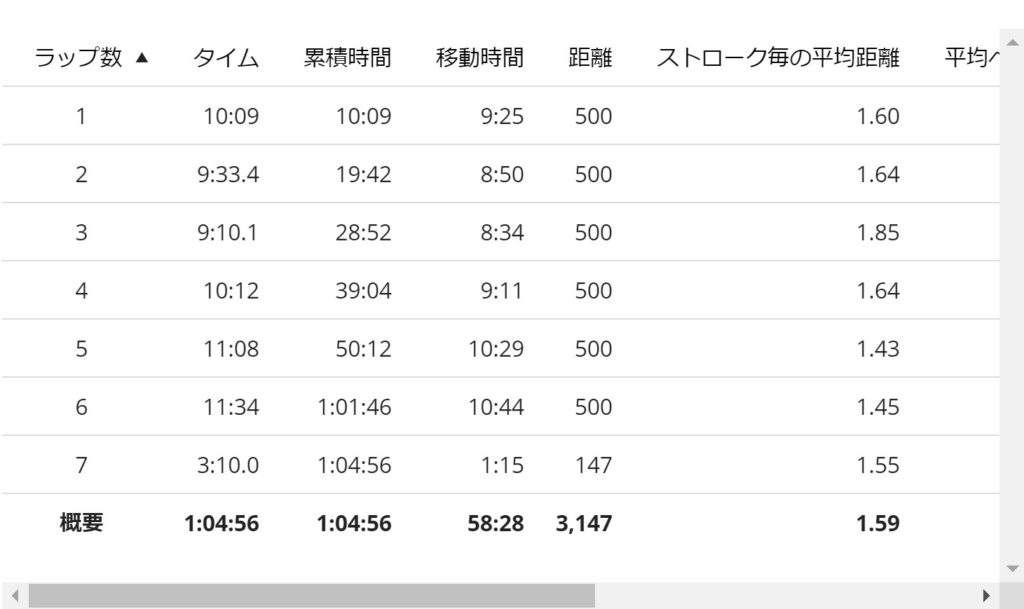Select lap 6 moving time 10:44

tap(496, 407)
